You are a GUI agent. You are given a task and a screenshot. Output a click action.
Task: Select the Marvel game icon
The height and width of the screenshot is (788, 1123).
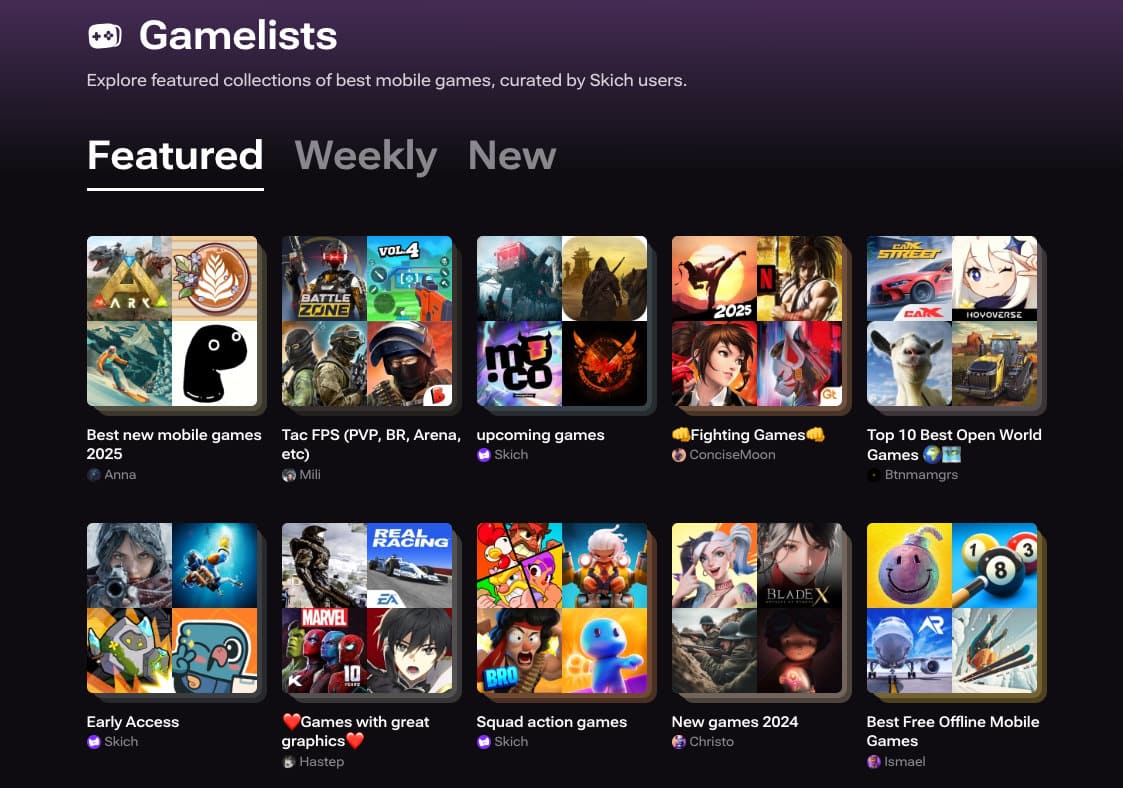click(x=324, y=650)
